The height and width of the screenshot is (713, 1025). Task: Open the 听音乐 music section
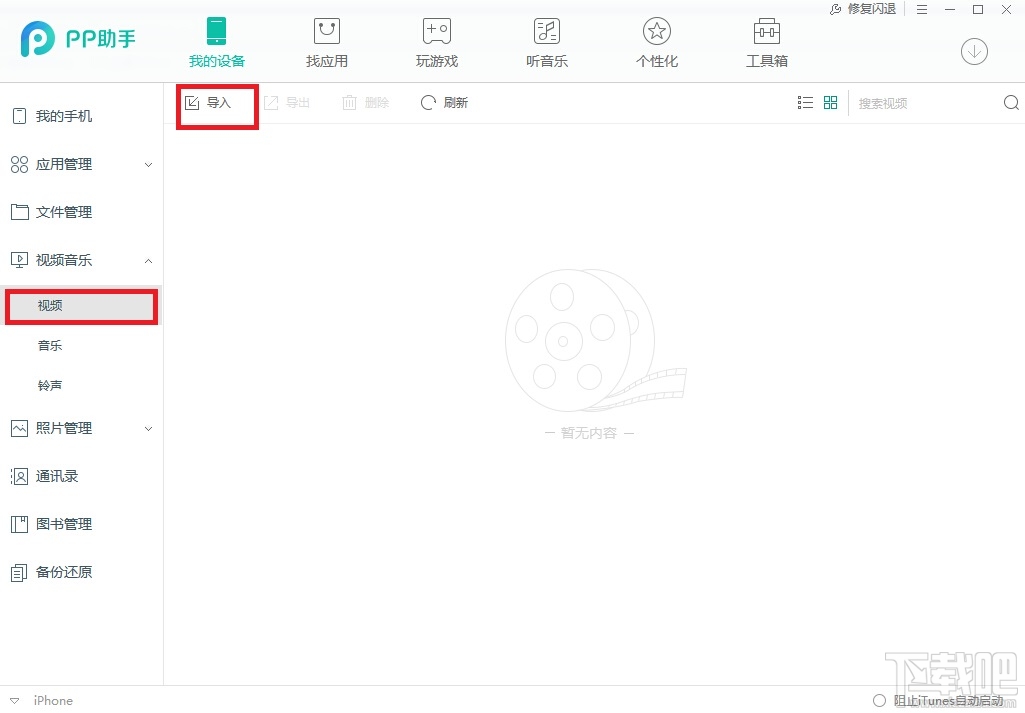point(546,40)
